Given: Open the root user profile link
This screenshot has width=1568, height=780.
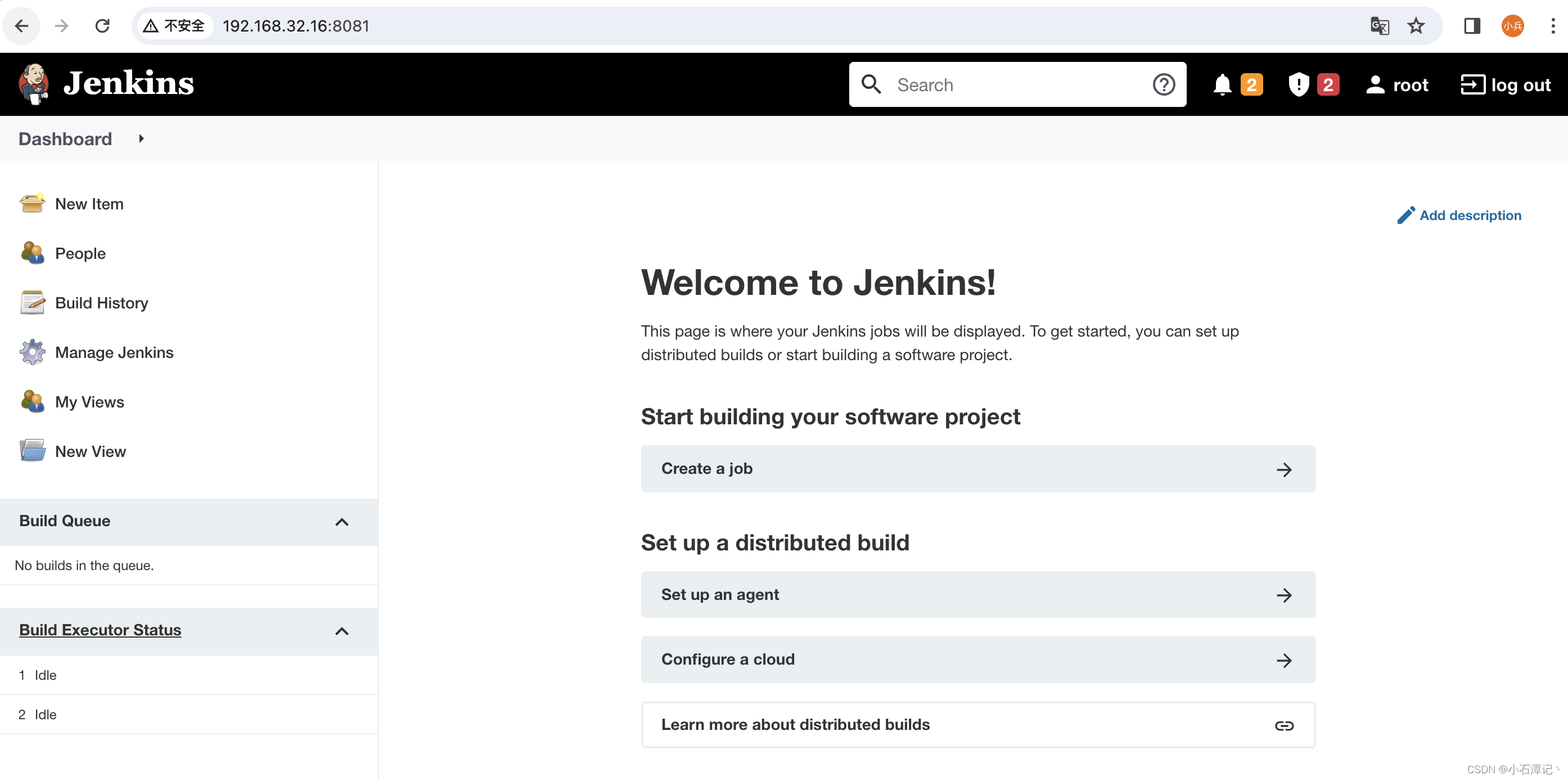Looking at the screenshot, I should [1411, 85].
